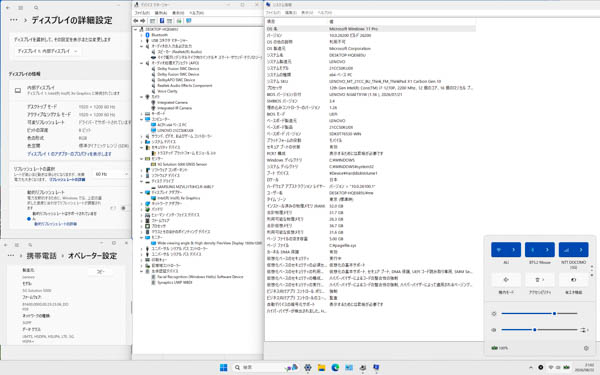The image size is (600, 375).
Task: Click the taskbar search box
Action: point(265,367)
